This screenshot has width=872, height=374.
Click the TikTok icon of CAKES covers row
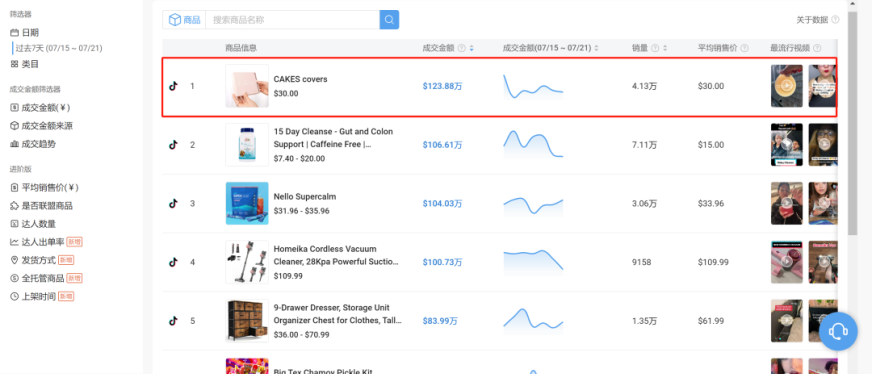click(x=173, y=86)
